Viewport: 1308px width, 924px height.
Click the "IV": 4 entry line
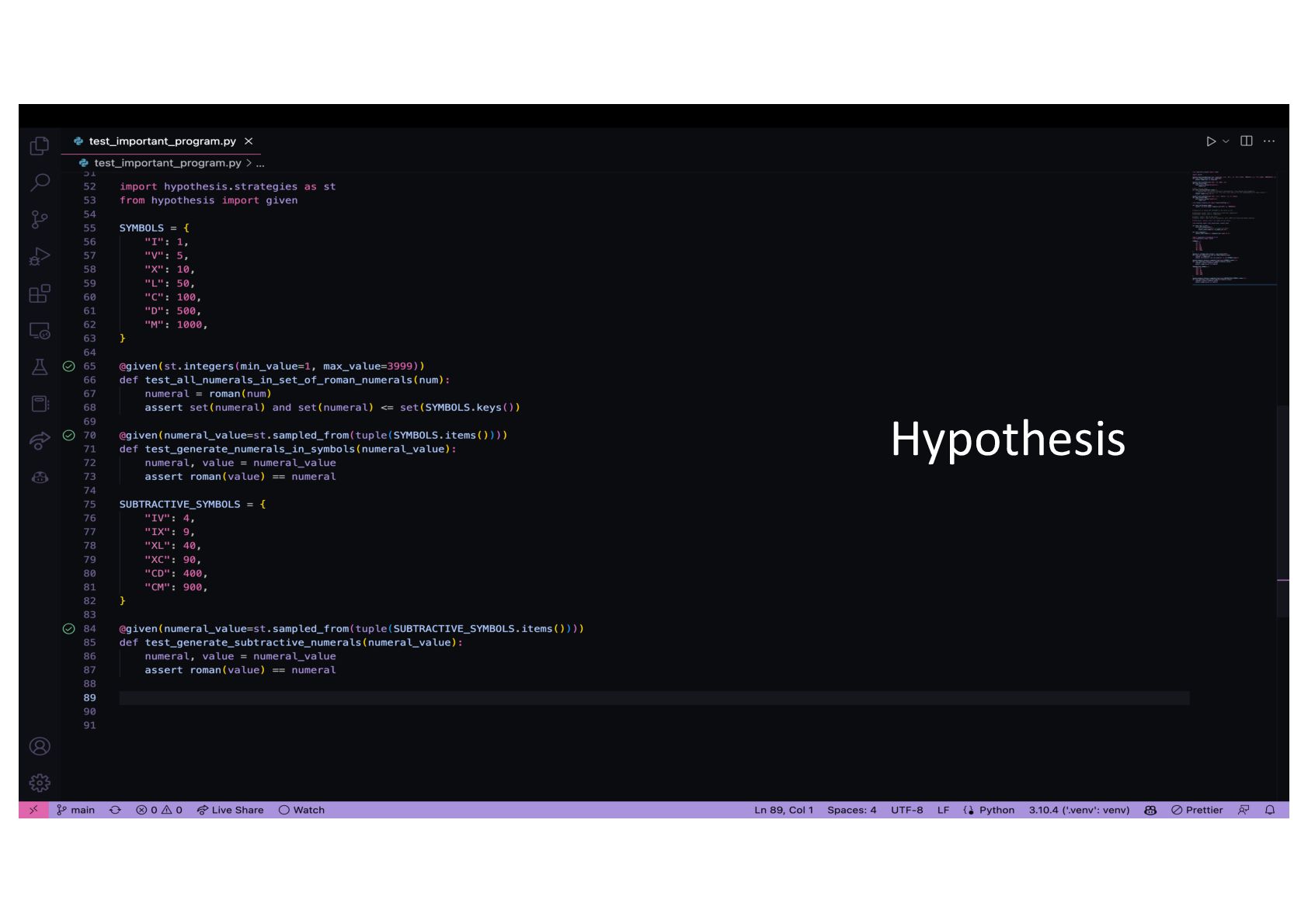click(170, 519)
